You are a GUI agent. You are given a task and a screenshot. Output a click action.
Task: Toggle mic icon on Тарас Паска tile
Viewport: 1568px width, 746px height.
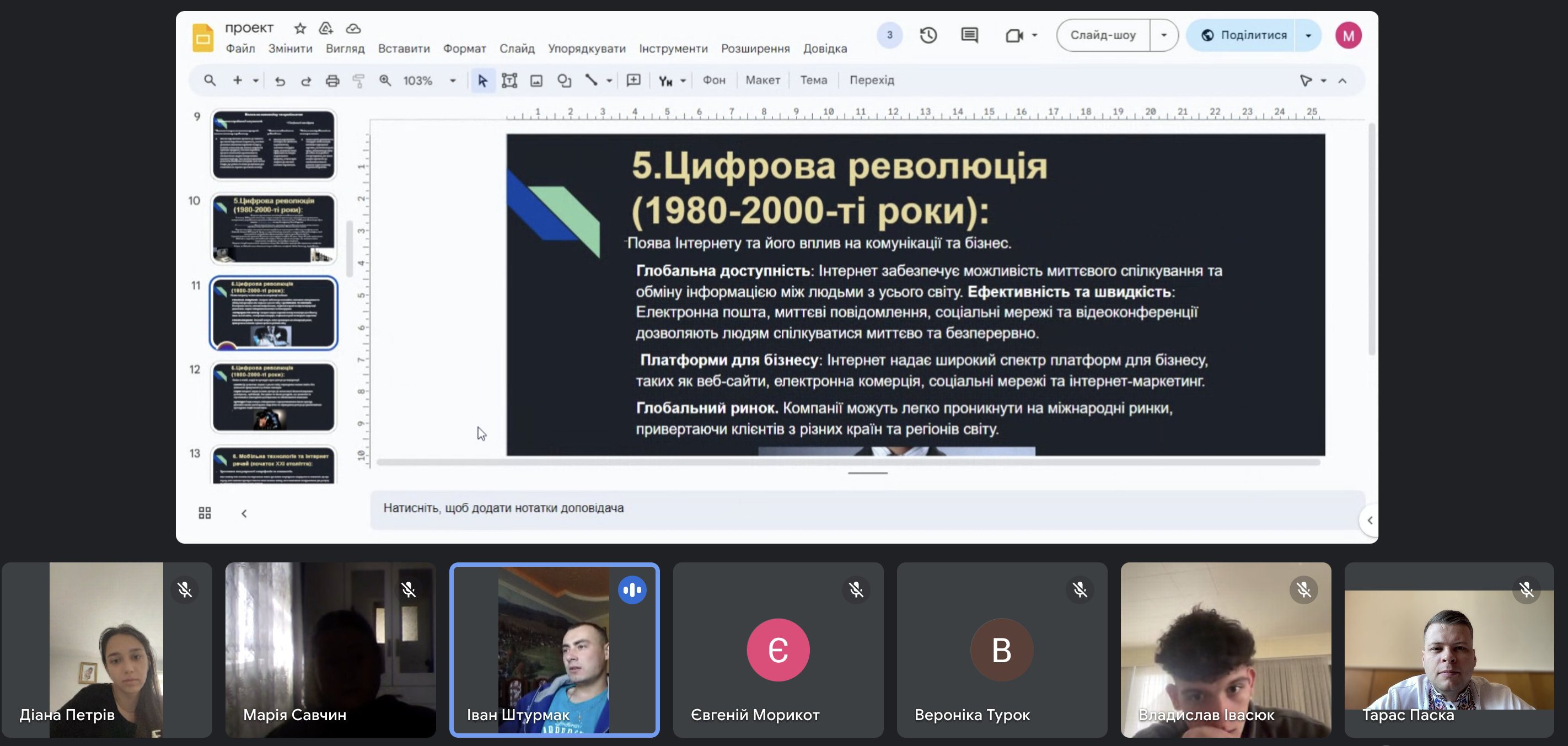(1526, 589)
